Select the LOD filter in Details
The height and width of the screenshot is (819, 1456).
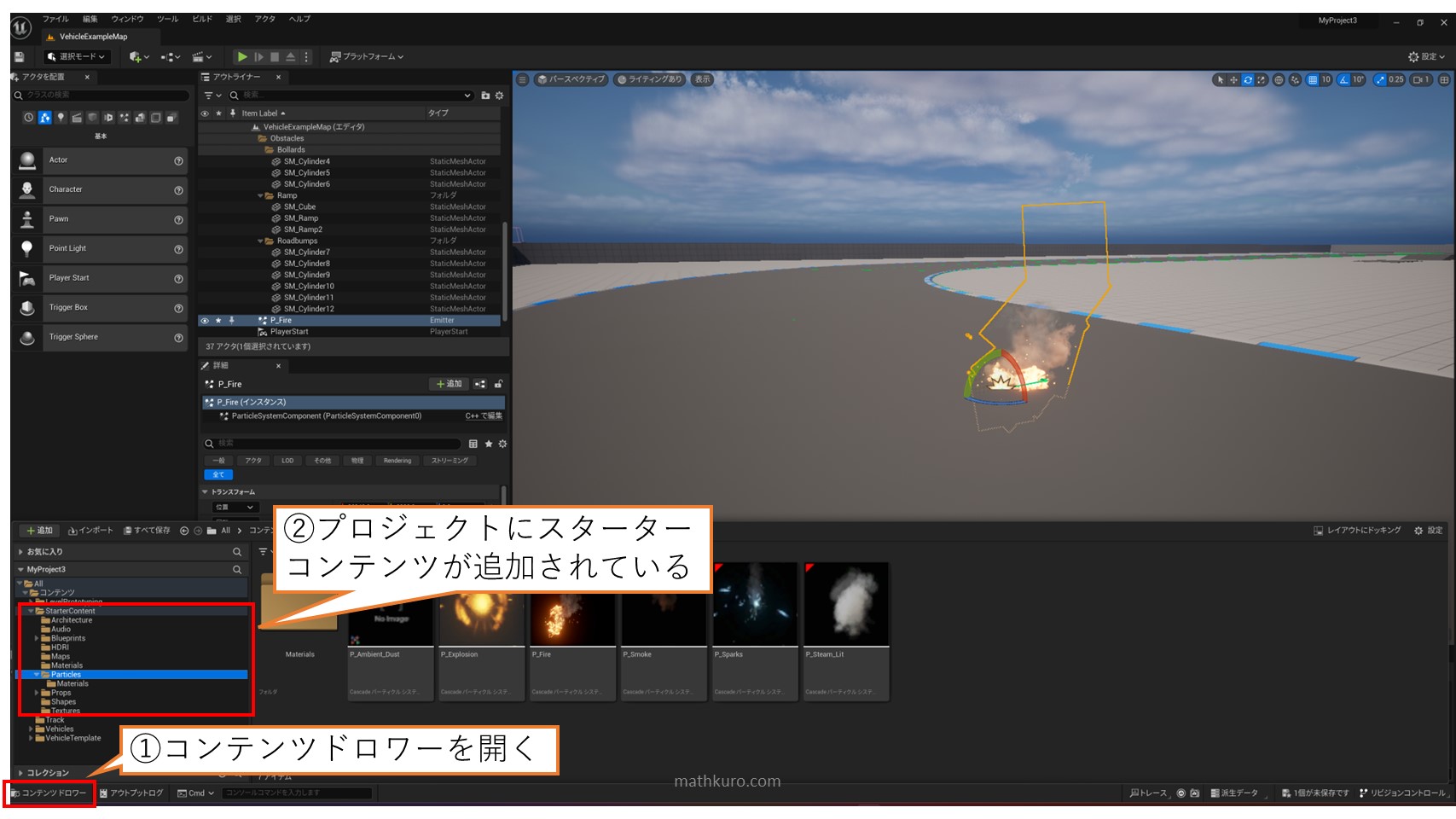point(287,461)
